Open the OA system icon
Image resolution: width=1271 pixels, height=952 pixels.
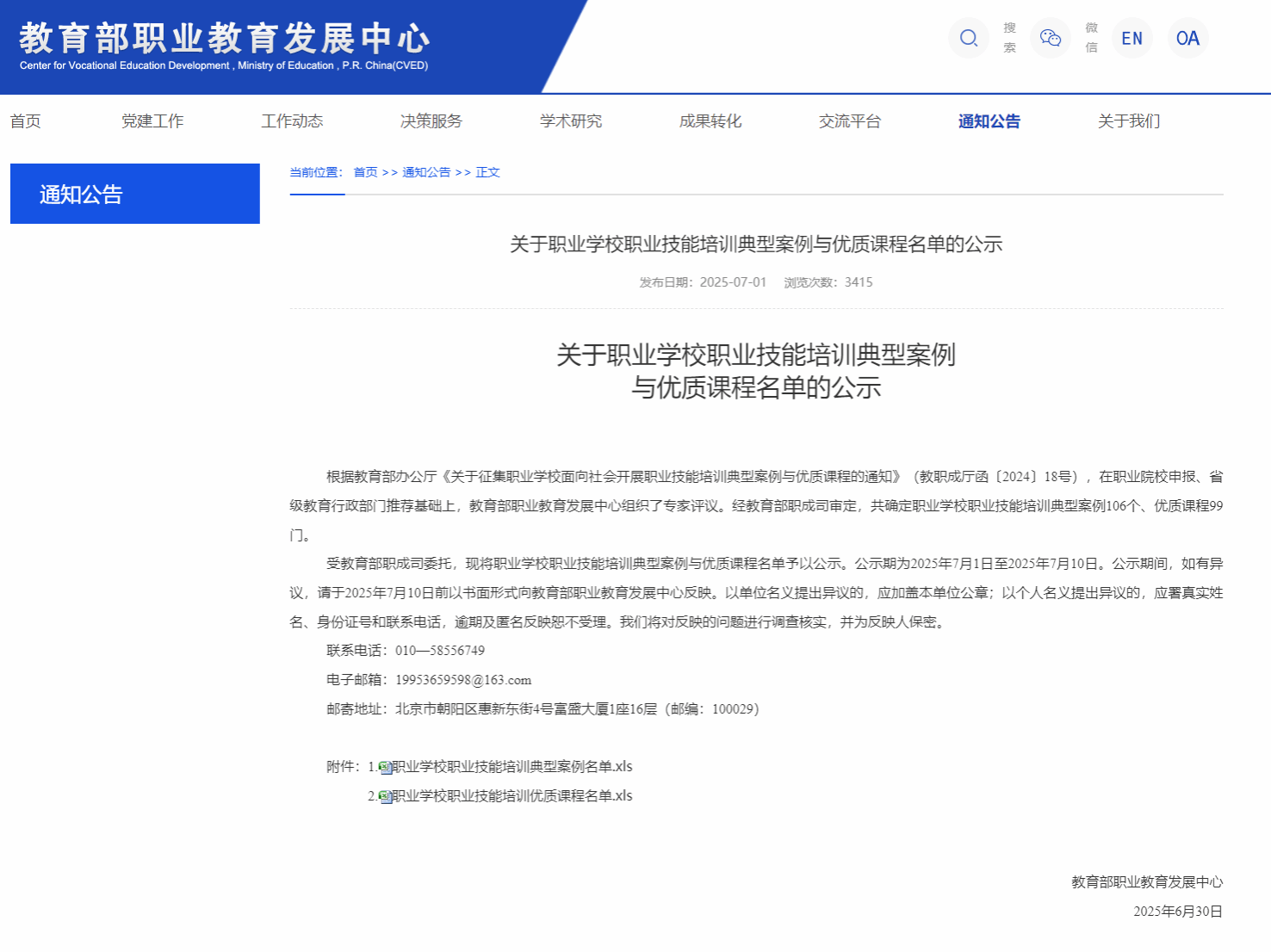(x=1187, y=38)
